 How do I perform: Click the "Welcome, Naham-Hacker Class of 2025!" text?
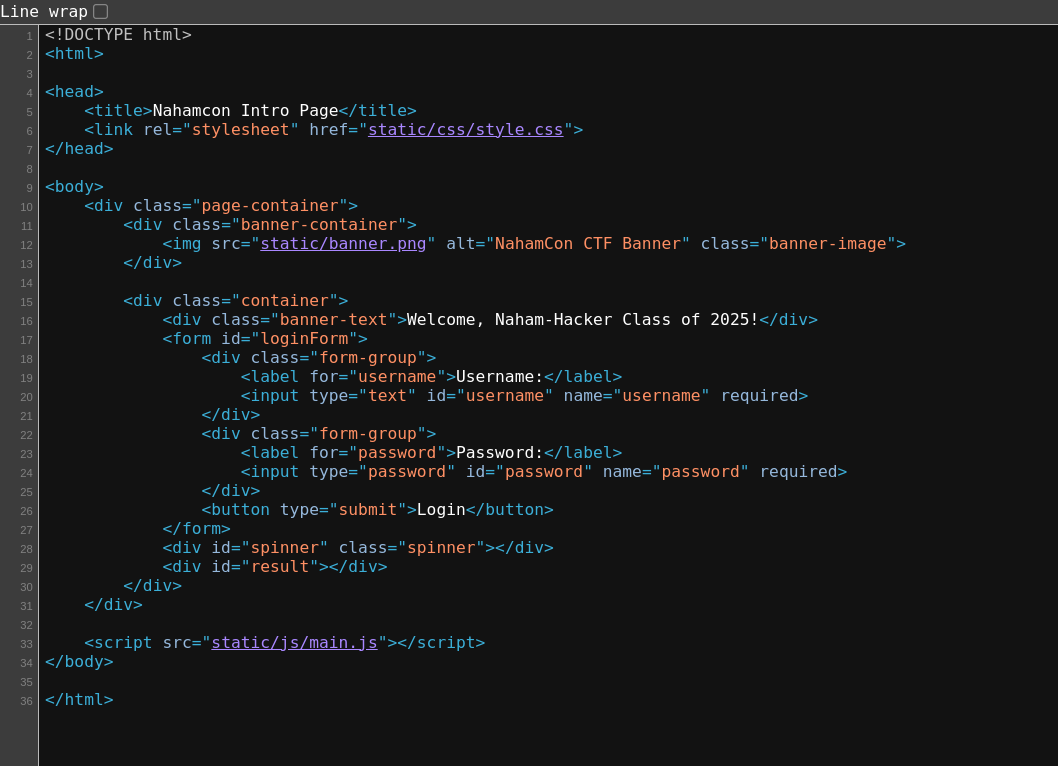tap(582, 320)
